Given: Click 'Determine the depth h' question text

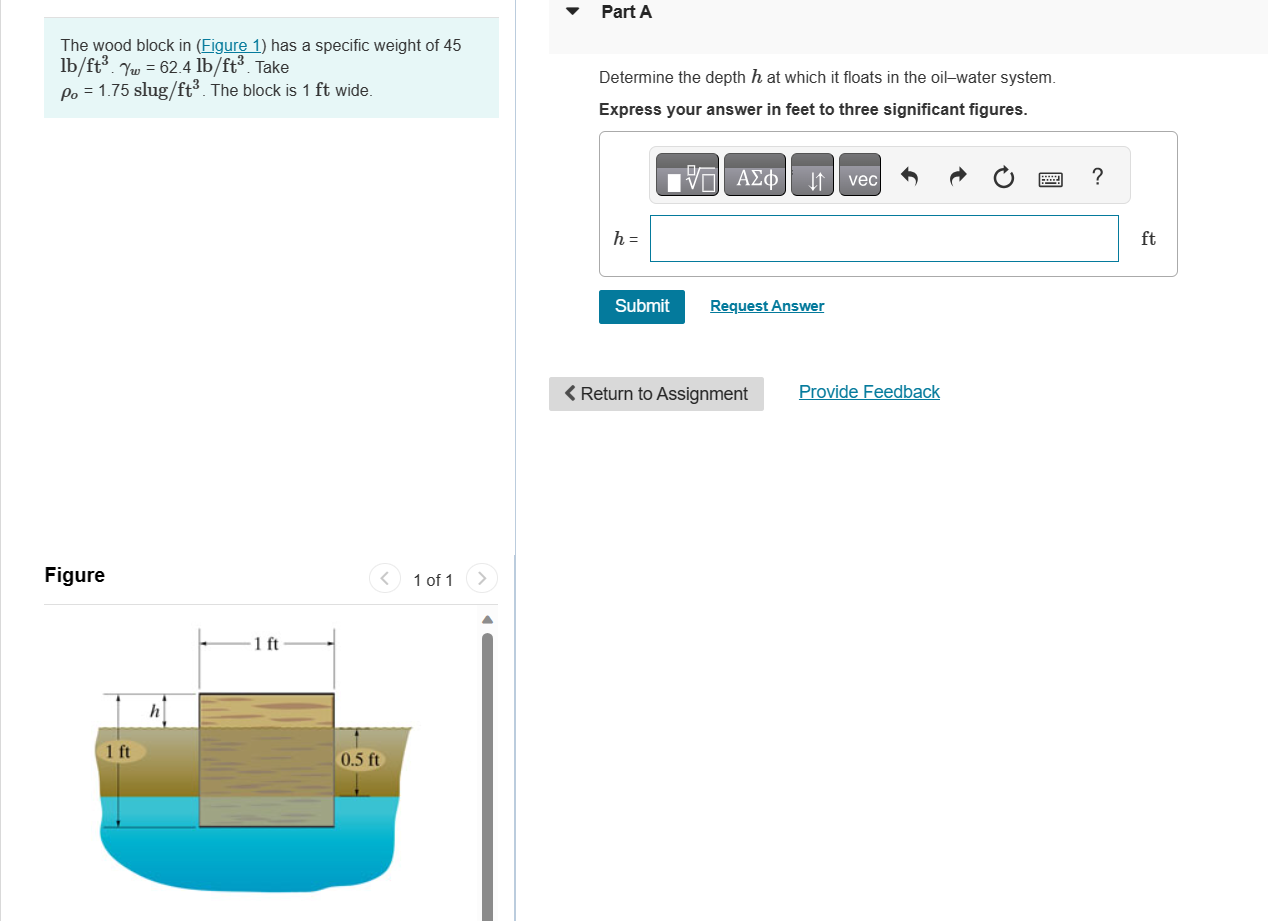Looking at the screenshot, I should (827, 77).
